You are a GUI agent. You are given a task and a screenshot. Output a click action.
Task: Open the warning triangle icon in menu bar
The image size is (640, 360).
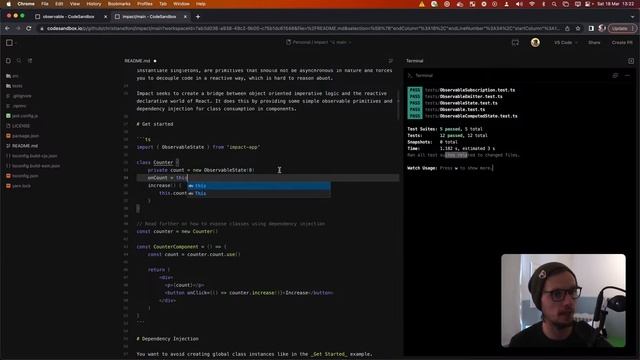(x=422, y=4)
